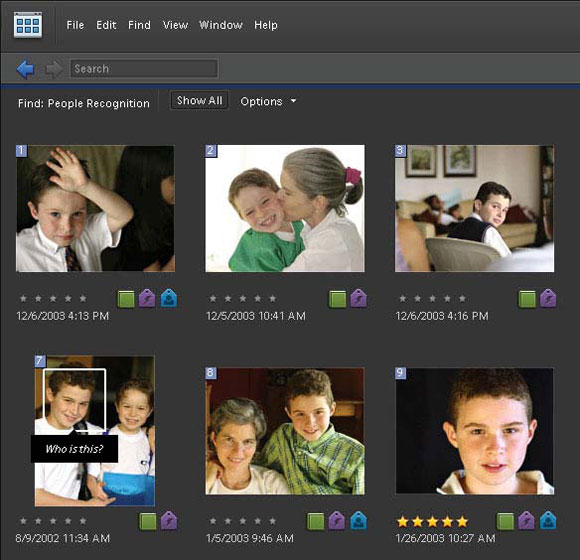580x560 pixels.
Task: Click the blue people tag under photo 8
Action: pos(358,521)
